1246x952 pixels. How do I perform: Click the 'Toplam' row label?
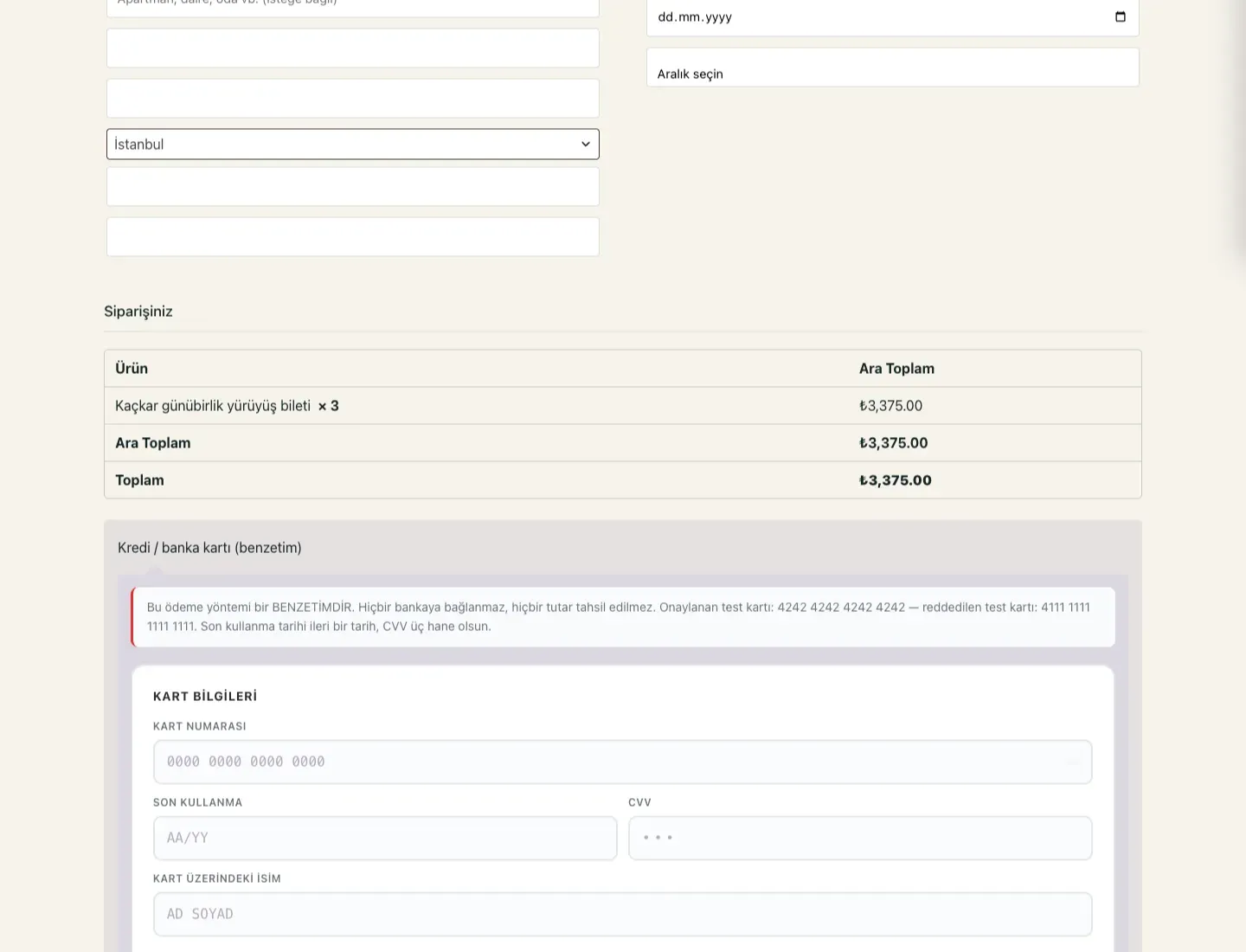click(x=139, y=480)
